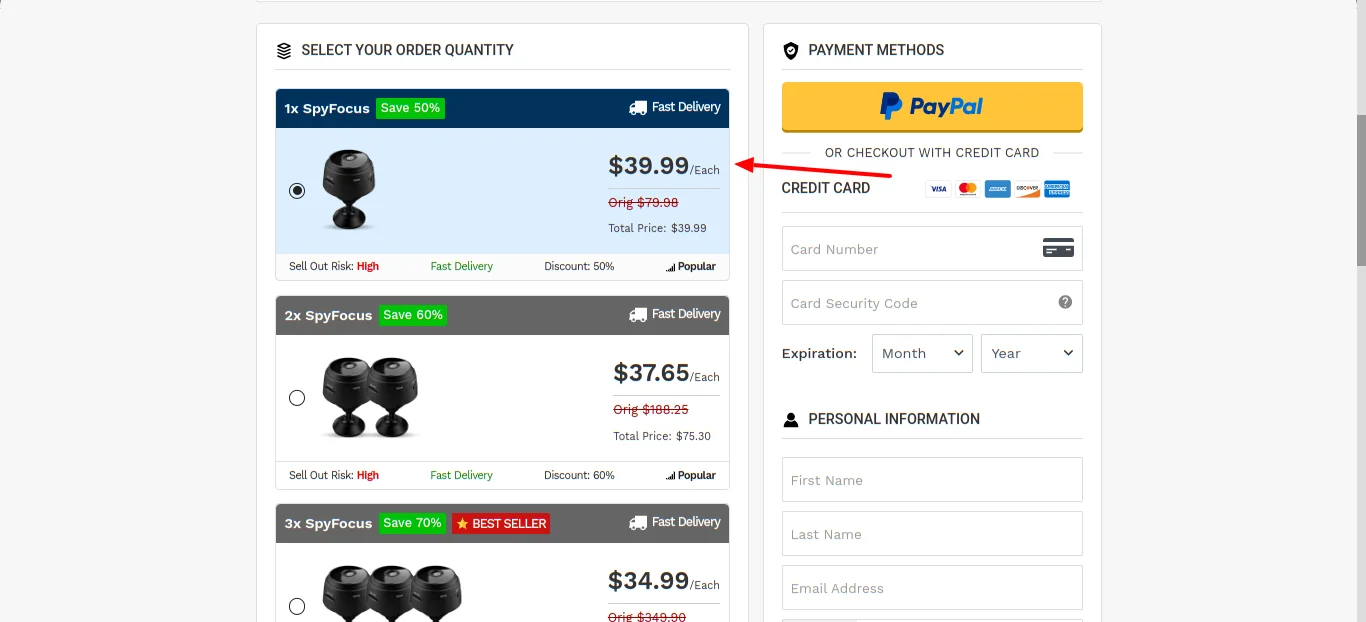Viewport: 1366px width, 622px height.
Task: Click the Visa card logo
Action: (938, 189)
